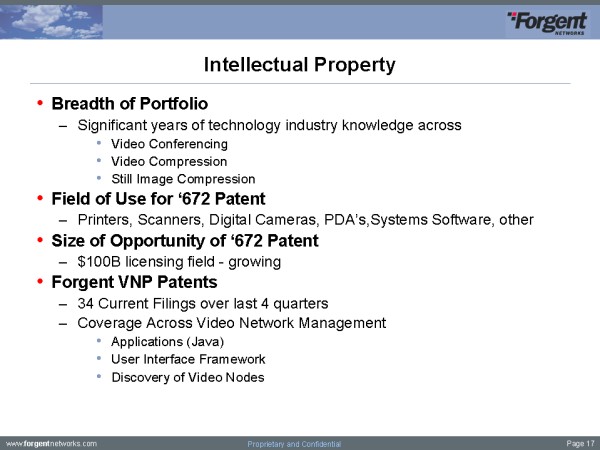Select the Still Image Compression item
The width and height of the screenshot is (600, 450).
point(183,179)
